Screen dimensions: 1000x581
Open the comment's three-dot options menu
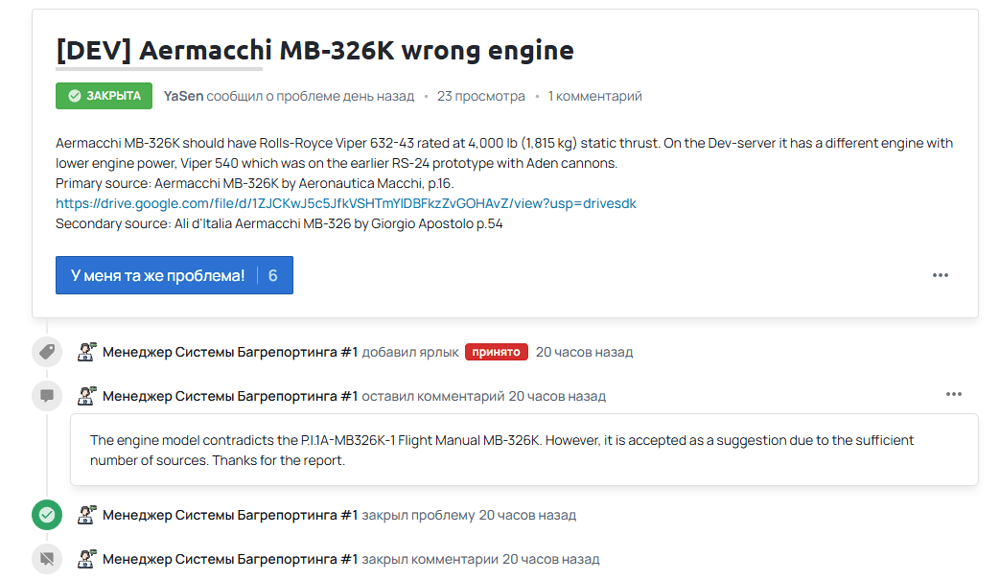point(953,394)
